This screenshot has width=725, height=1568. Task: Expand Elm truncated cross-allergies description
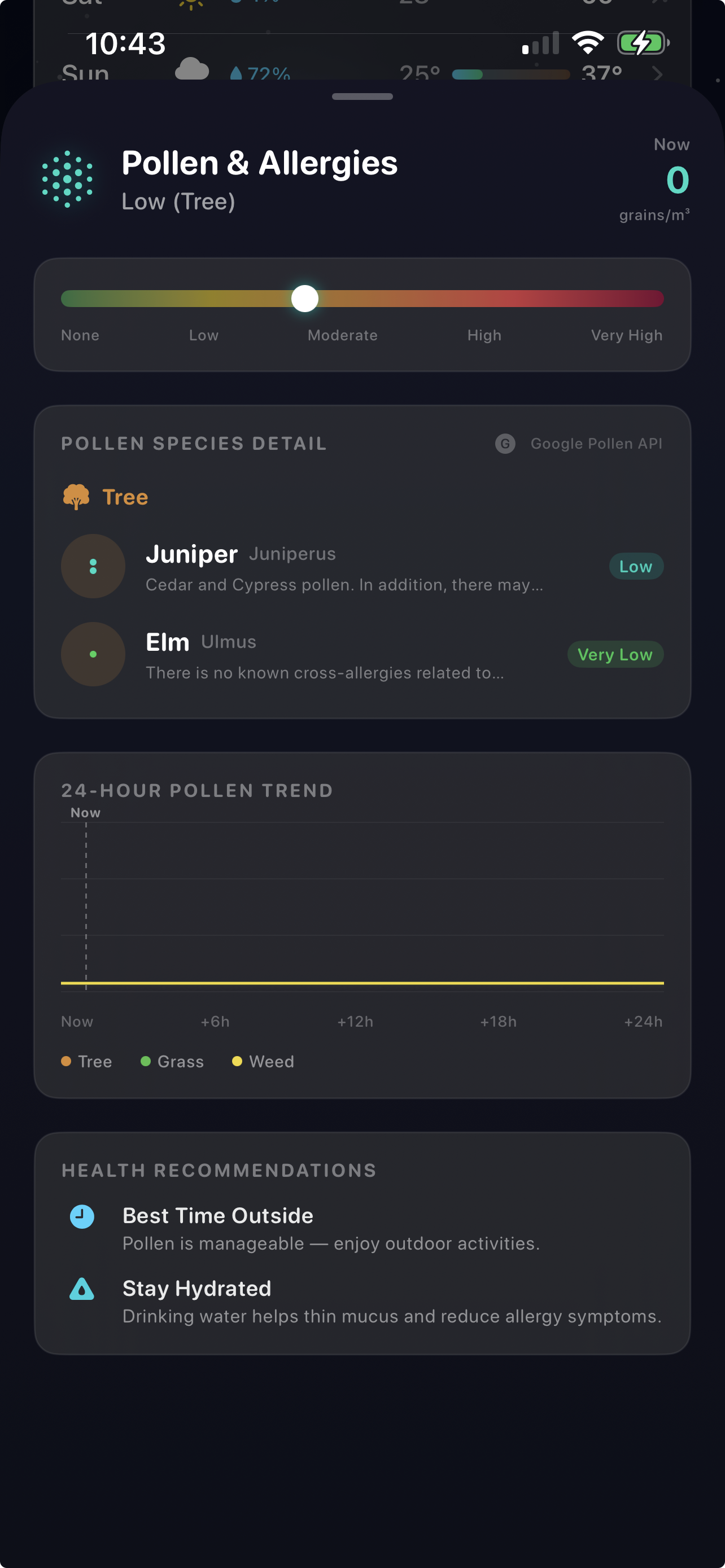coord(325,673)
